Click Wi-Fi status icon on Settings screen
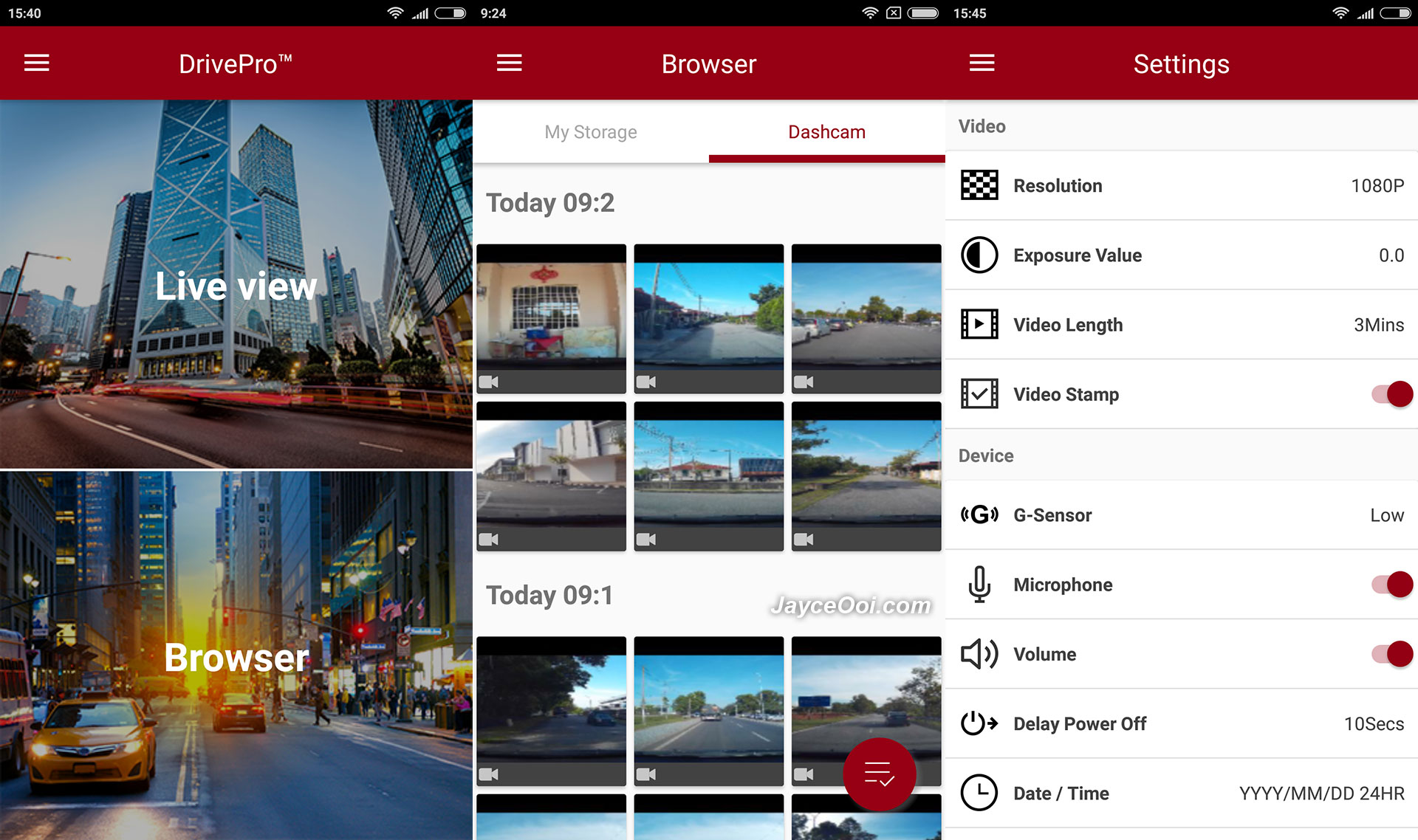Screen dimensions: 1418x840 point(1340,13)
